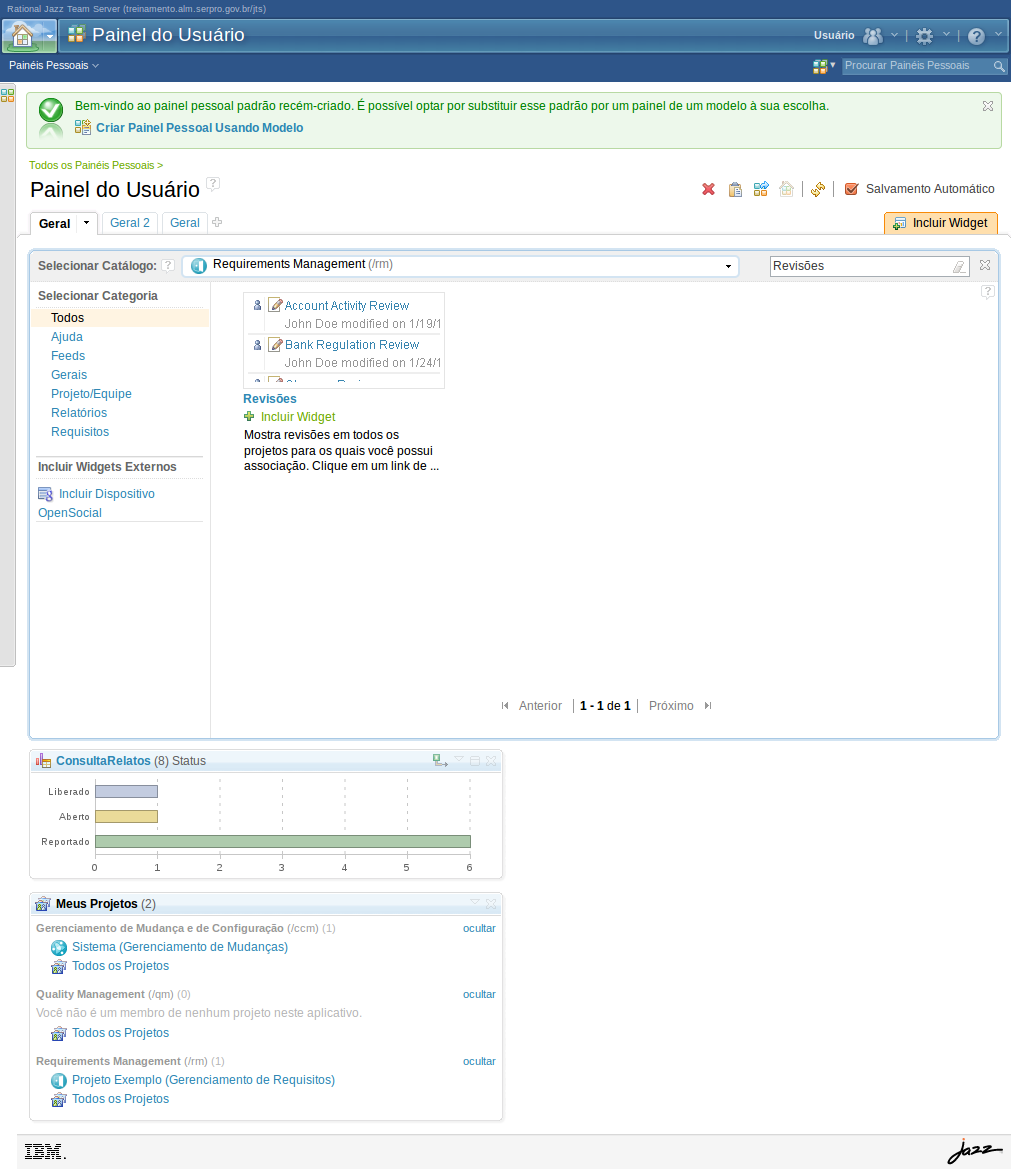Click the Procurar Painéis Pessoais search field
1011x1169 pixels.
(x=917, y=66)
